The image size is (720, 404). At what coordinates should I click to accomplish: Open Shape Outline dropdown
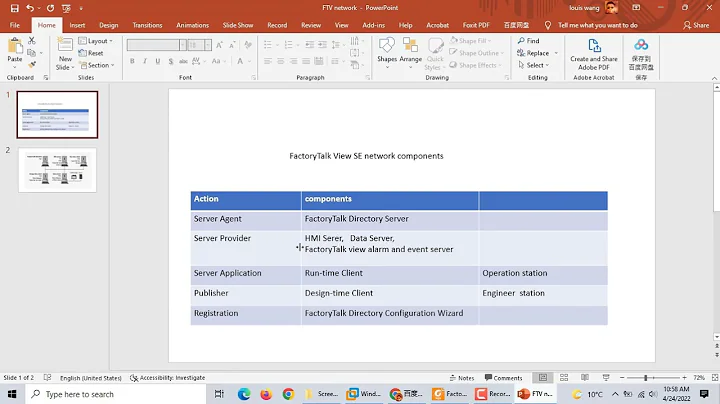coord(477,53)
